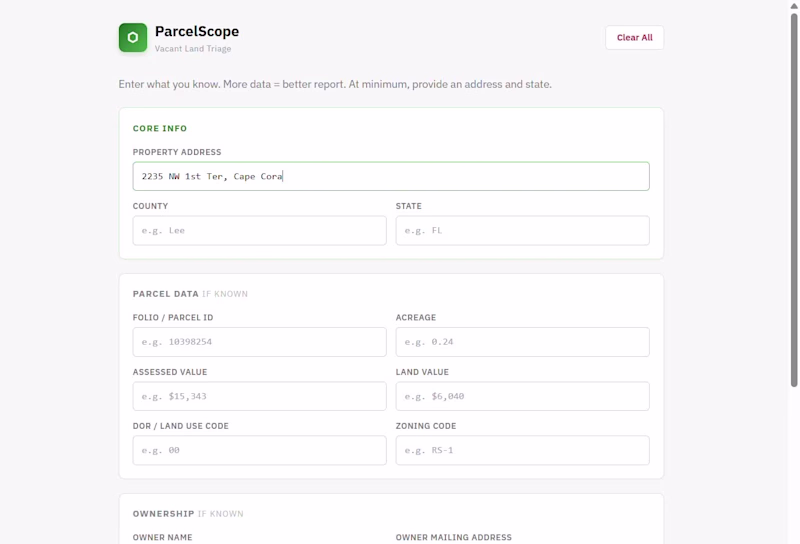Click the Assessed Value field
Image resolution: width=800 pixels, height=544 pixels.
259,396
